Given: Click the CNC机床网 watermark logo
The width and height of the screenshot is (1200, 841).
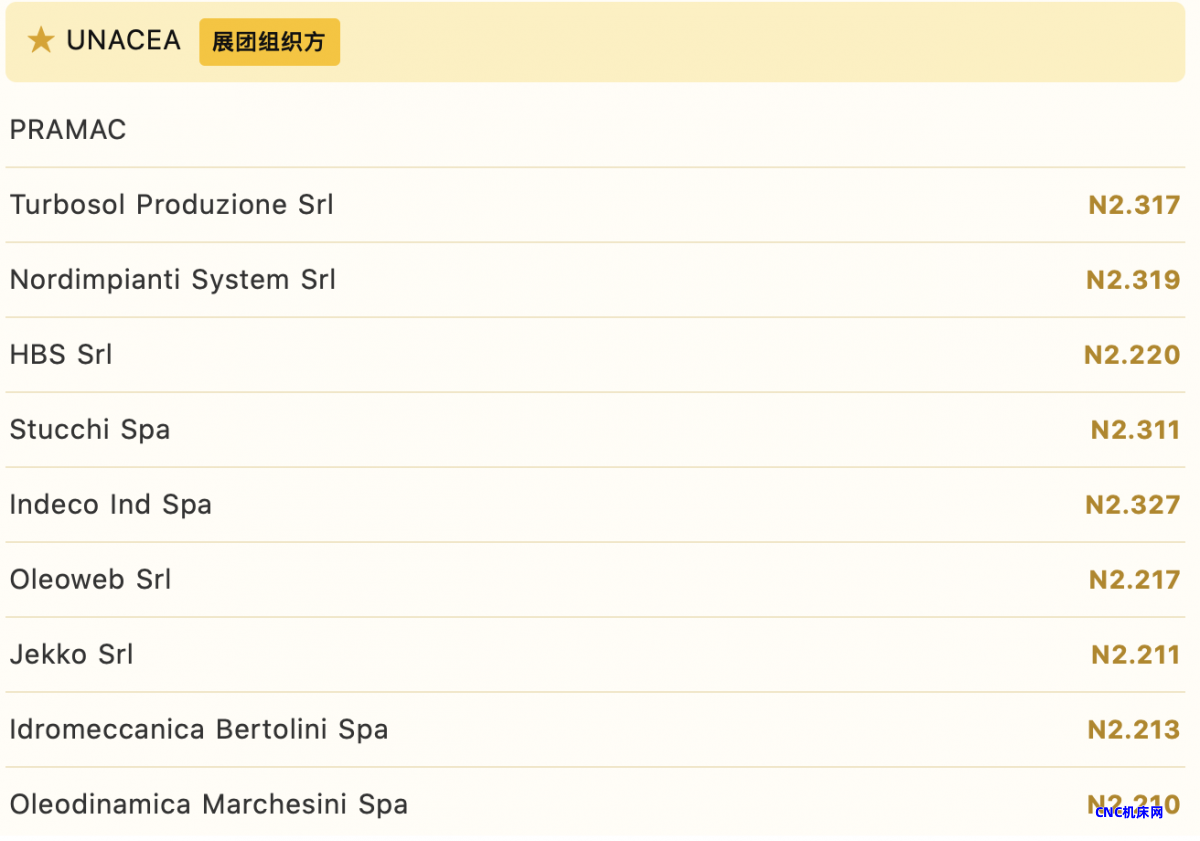Looking at the screenshot, I should tap(1129, 812).
